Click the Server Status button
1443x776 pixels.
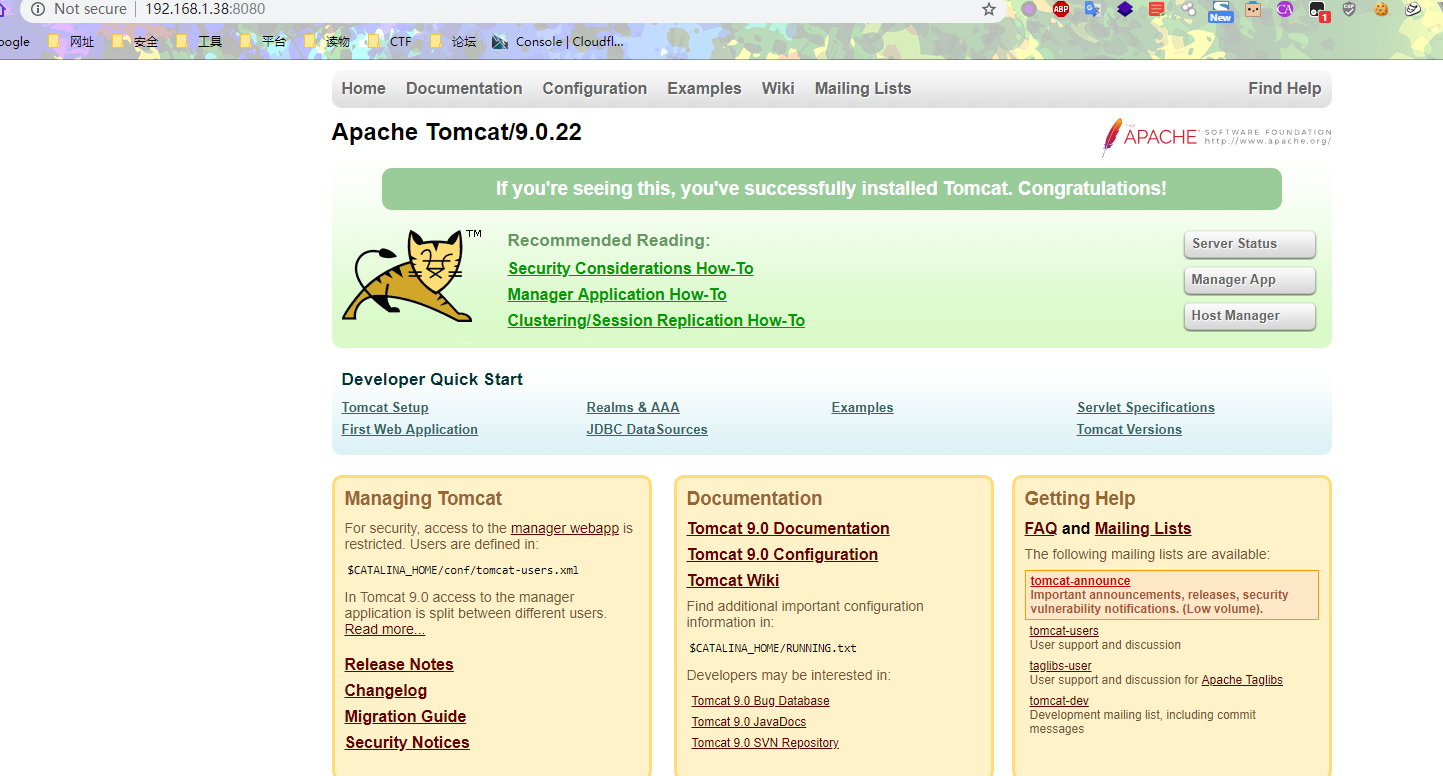1249,244
